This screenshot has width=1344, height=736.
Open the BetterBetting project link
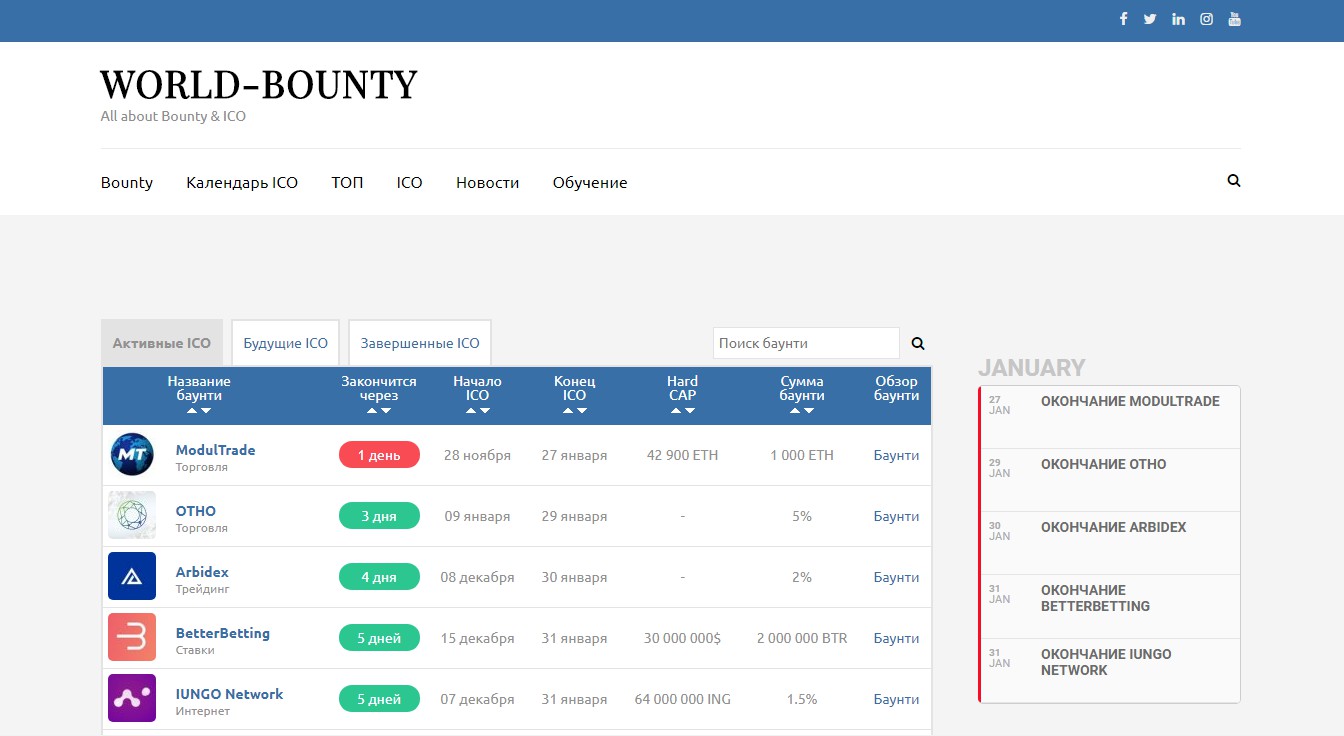pos(223,633)
